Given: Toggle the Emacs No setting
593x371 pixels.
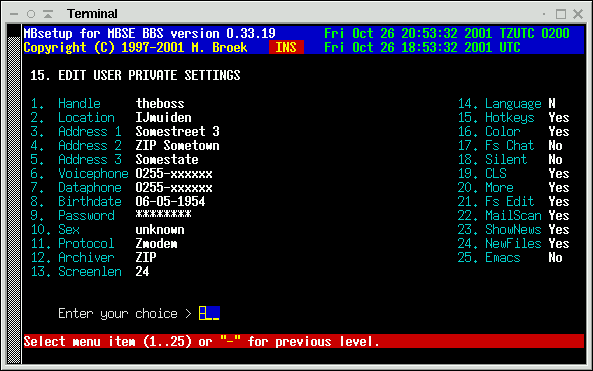Looking at the screenshot, I should (x=555, y=258).
